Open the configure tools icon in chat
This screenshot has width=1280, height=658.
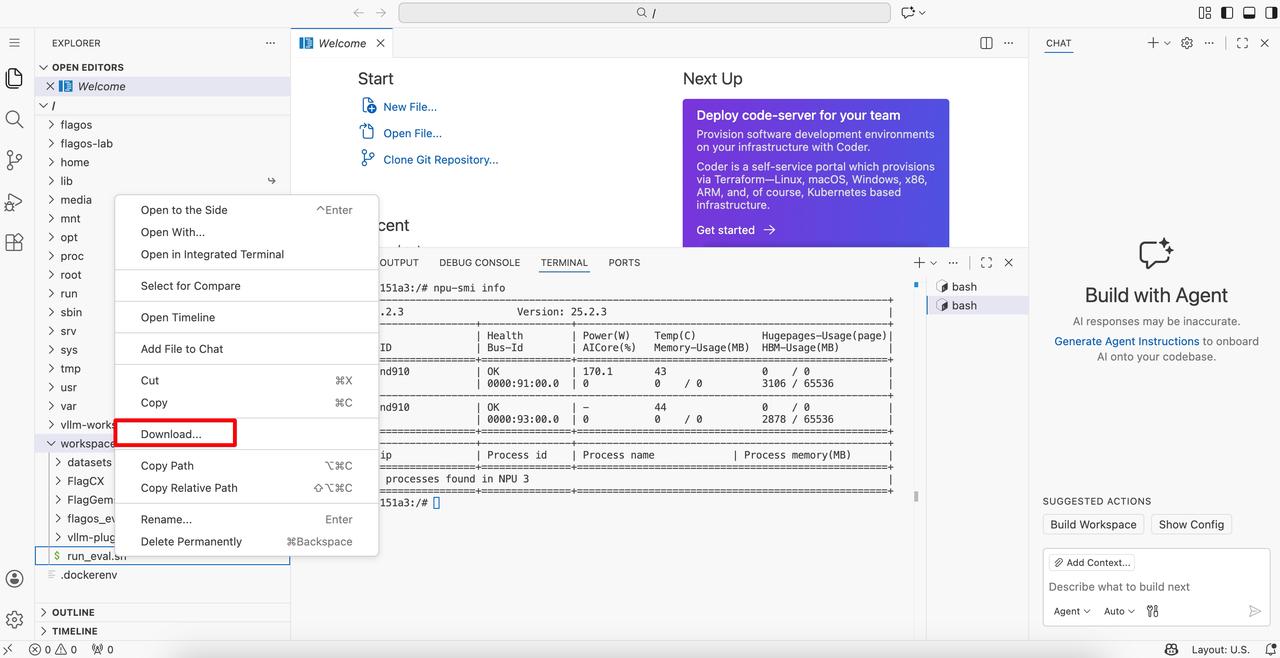pyautogui.click(x=1153, y=611)
